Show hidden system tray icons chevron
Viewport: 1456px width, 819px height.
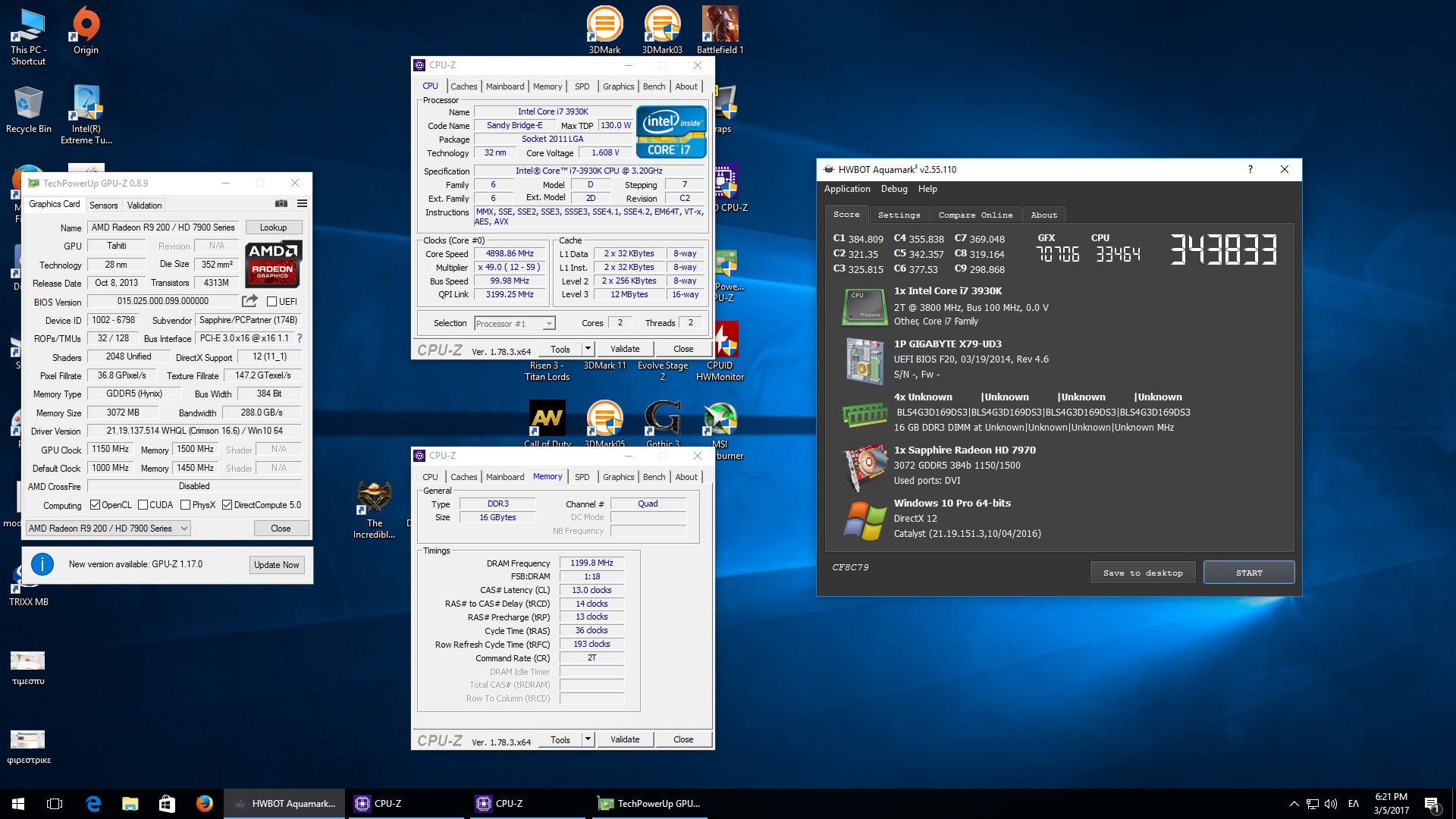1294,804
